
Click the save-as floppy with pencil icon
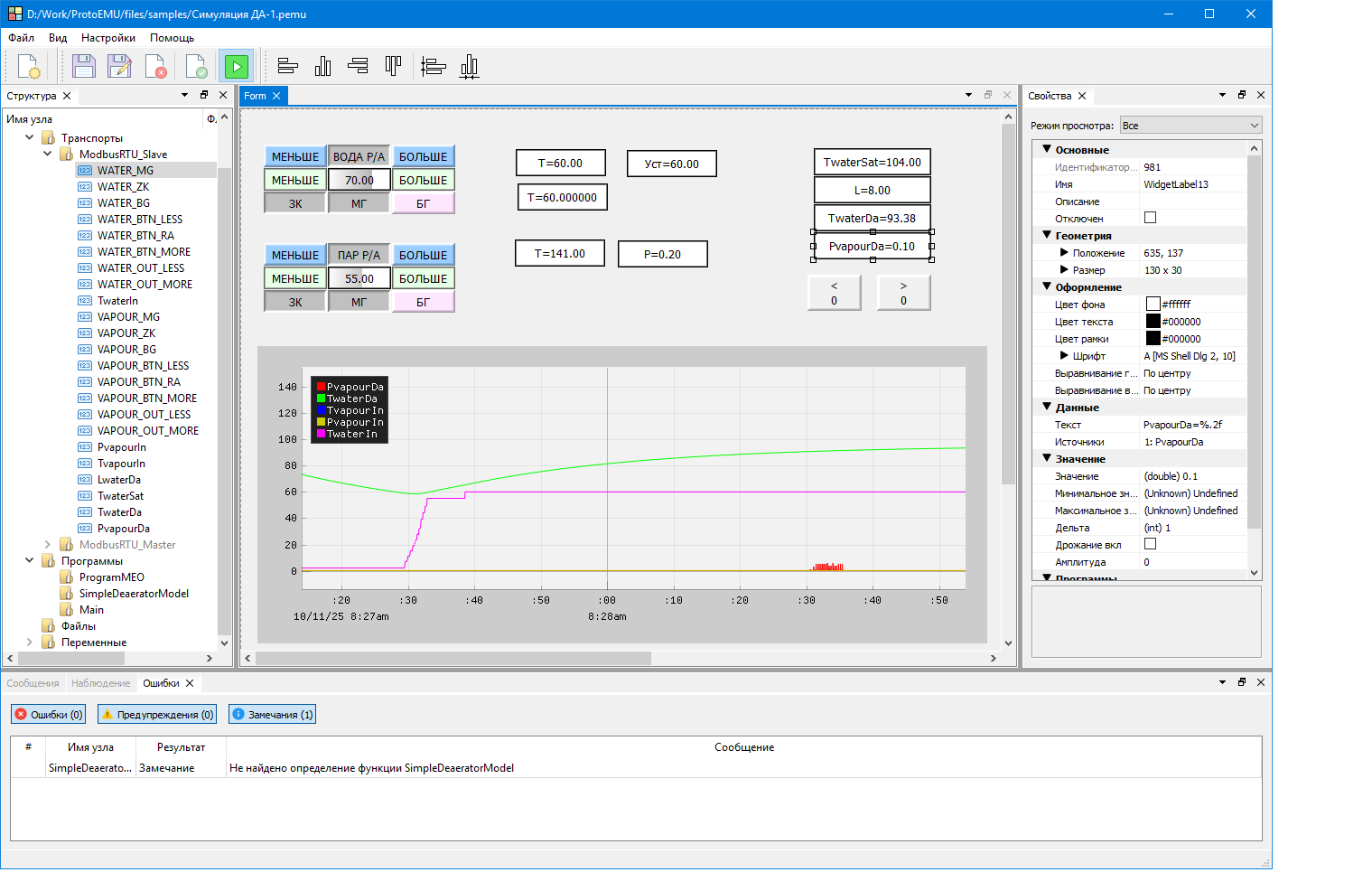click(x=119, y=67)
